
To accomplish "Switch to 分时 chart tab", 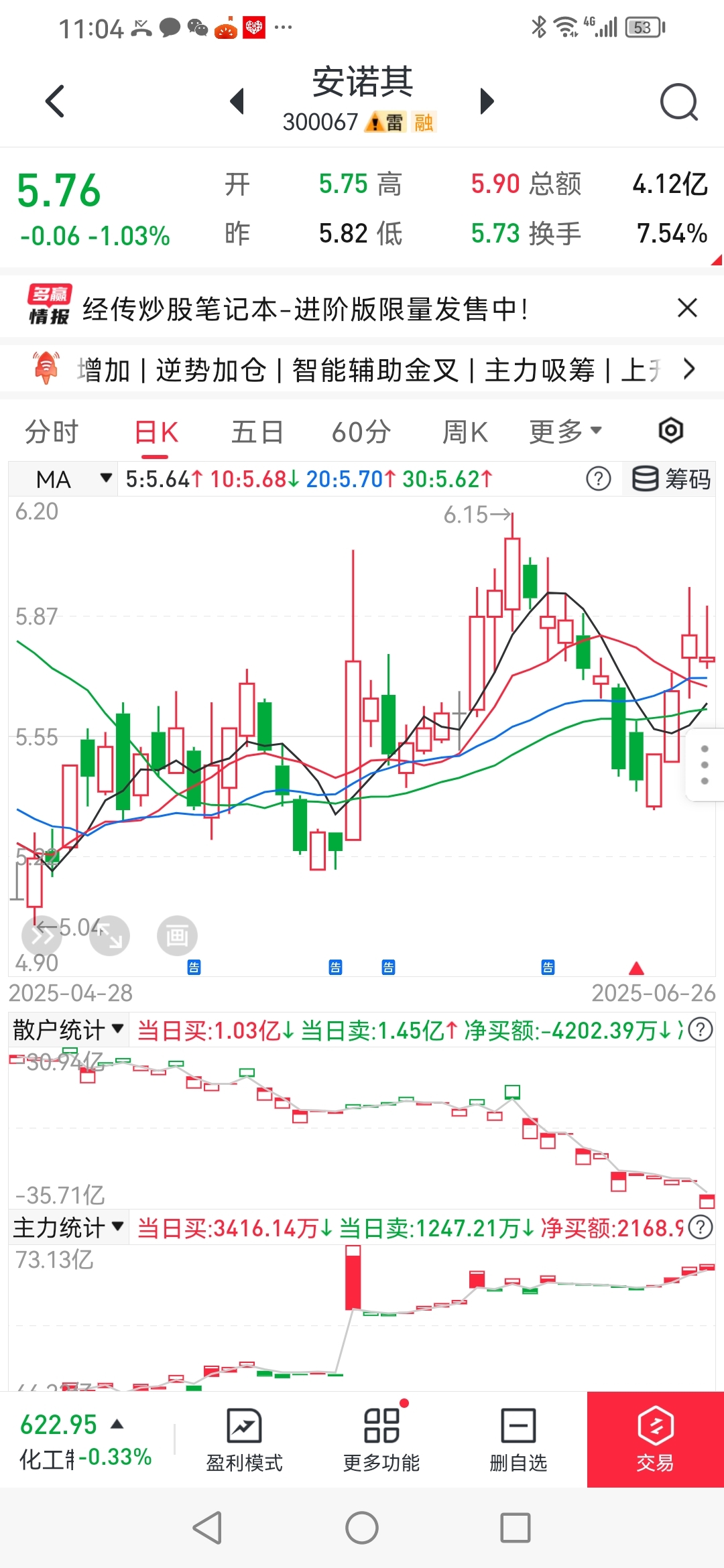I will click(x=52, y=432).
